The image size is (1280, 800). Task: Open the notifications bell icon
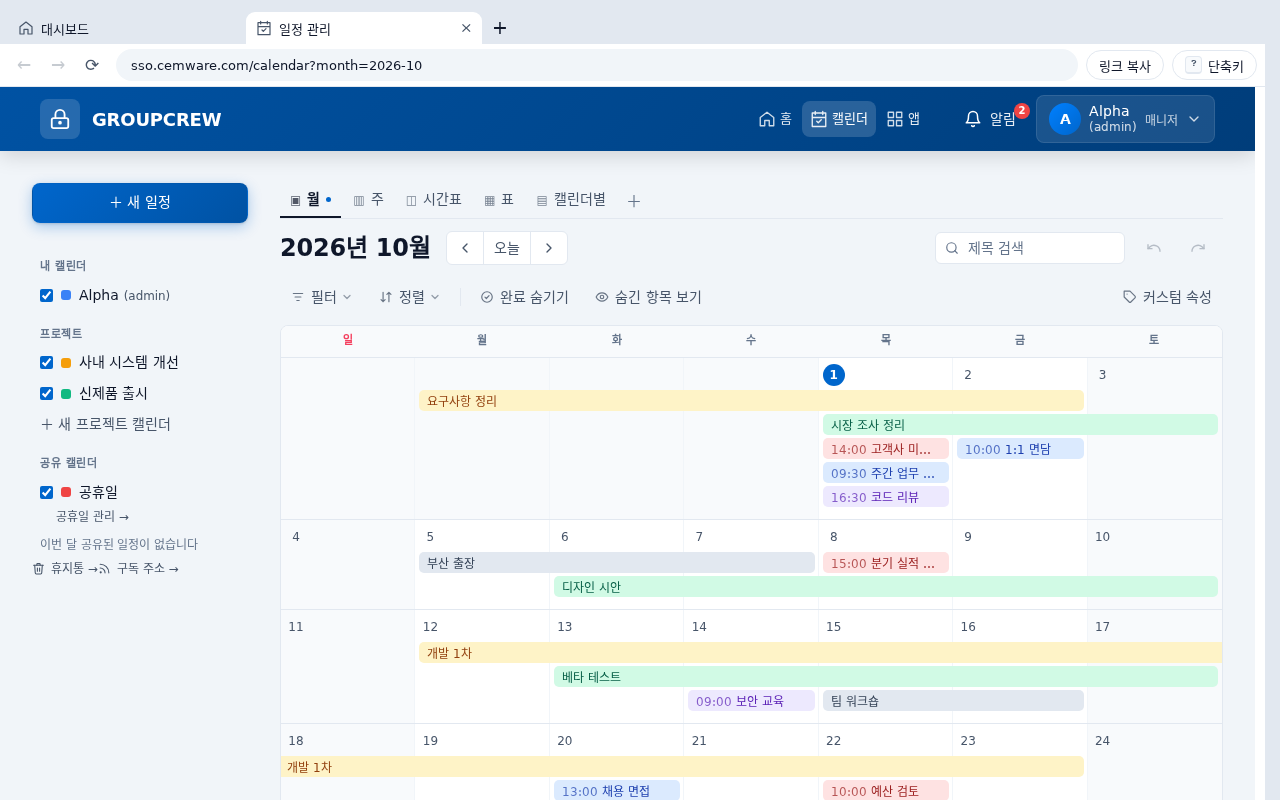click(x=973, y=119)
